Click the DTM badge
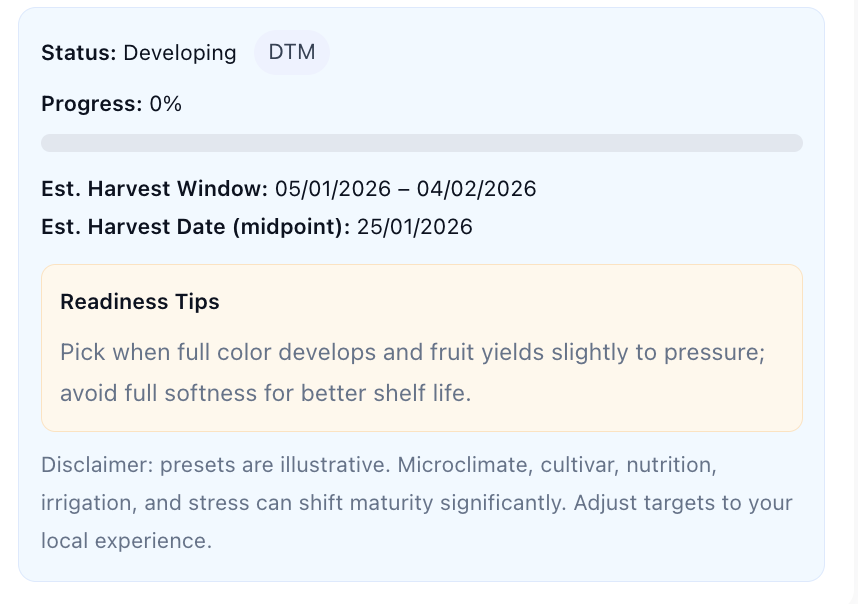 (x=292, y=52)
